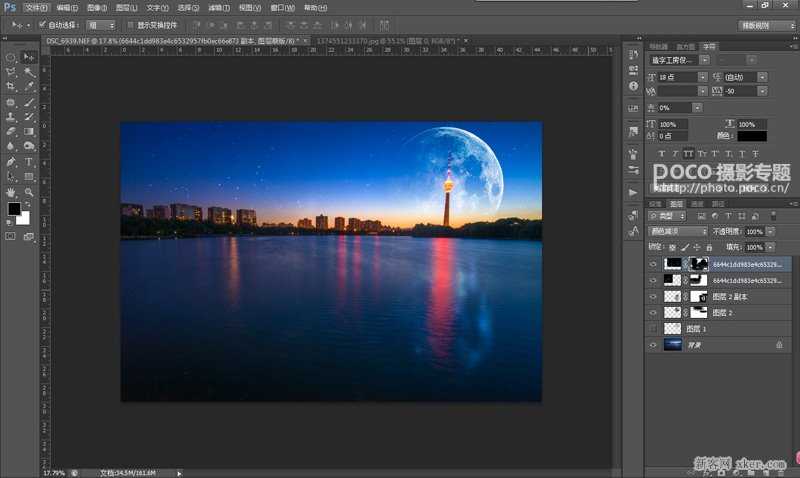Open the workspace switcher dropdown
This screenshot has width=800, height=478.
coord(766,25)
